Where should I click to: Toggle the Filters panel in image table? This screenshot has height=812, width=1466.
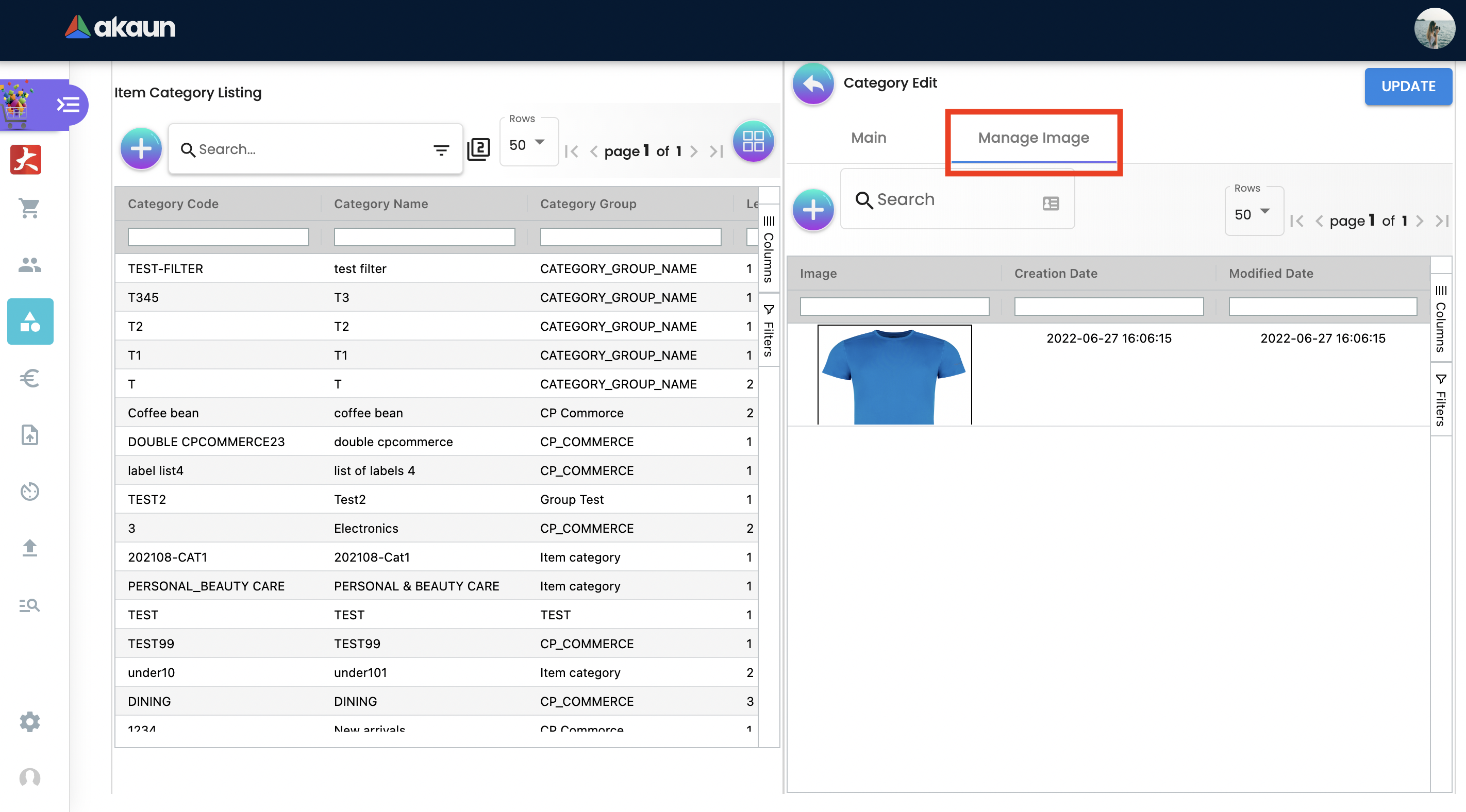1440,400
